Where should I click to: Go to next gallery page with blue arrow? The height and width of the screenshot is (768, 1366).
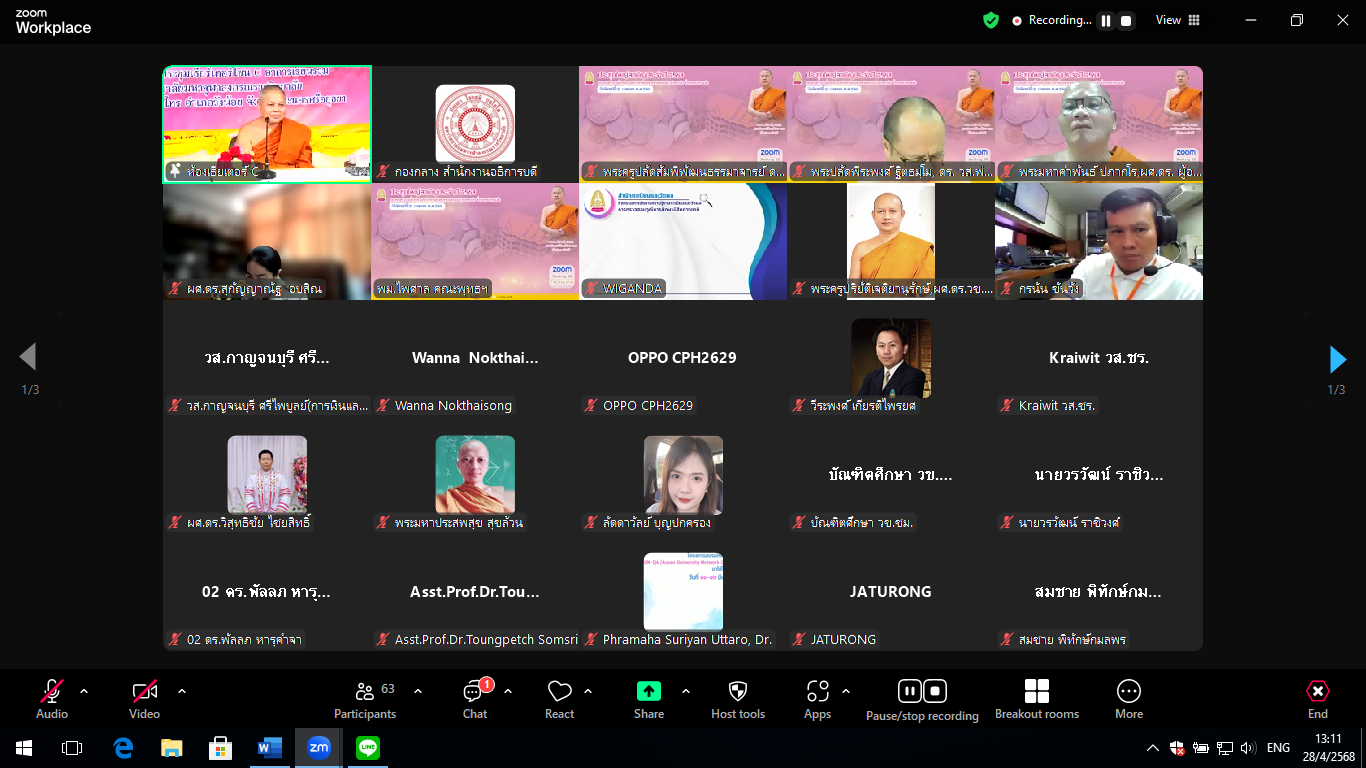tap(1337, 359)
